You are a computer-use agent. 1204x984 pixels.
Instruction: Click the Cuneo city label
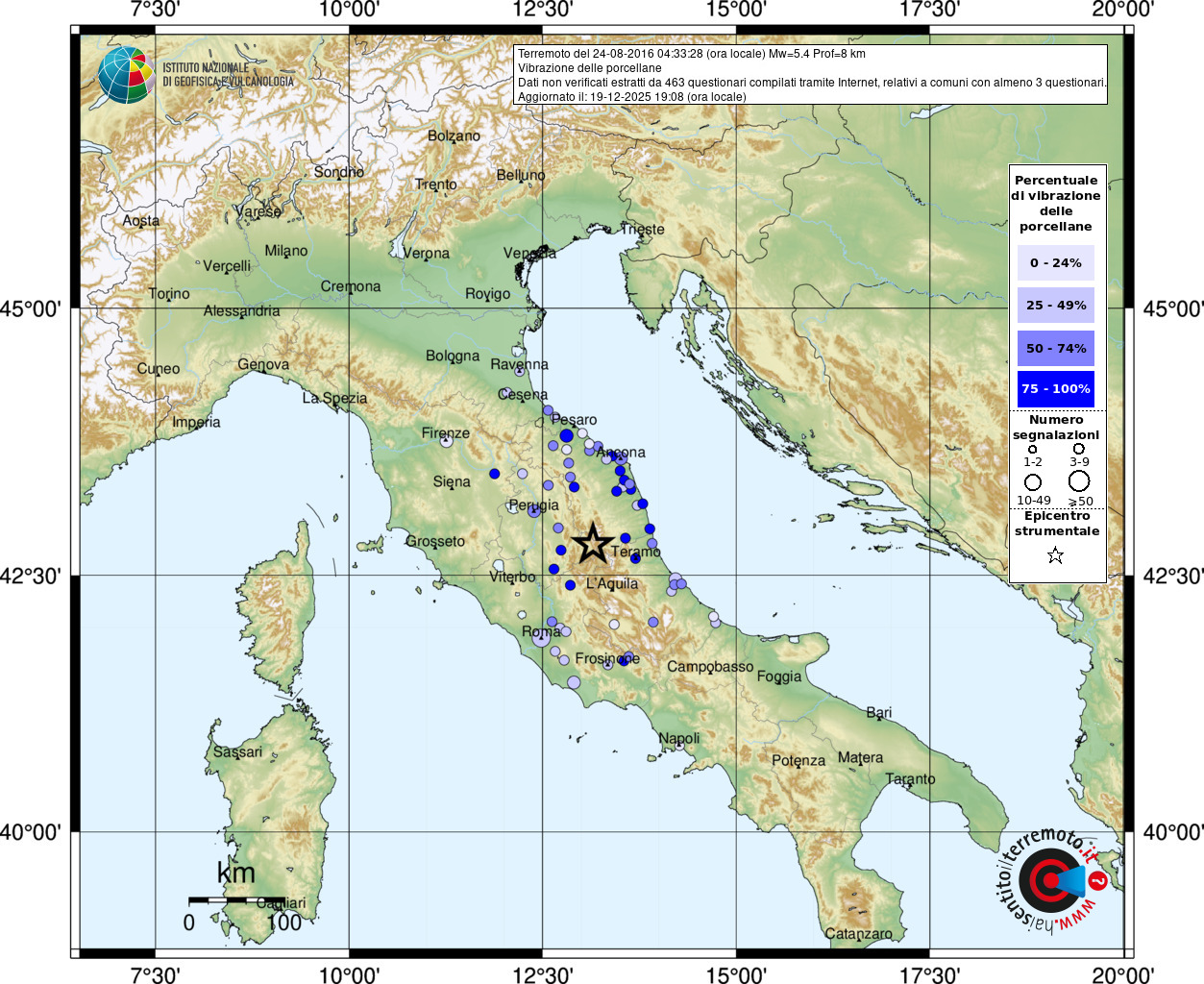[159, 369]
